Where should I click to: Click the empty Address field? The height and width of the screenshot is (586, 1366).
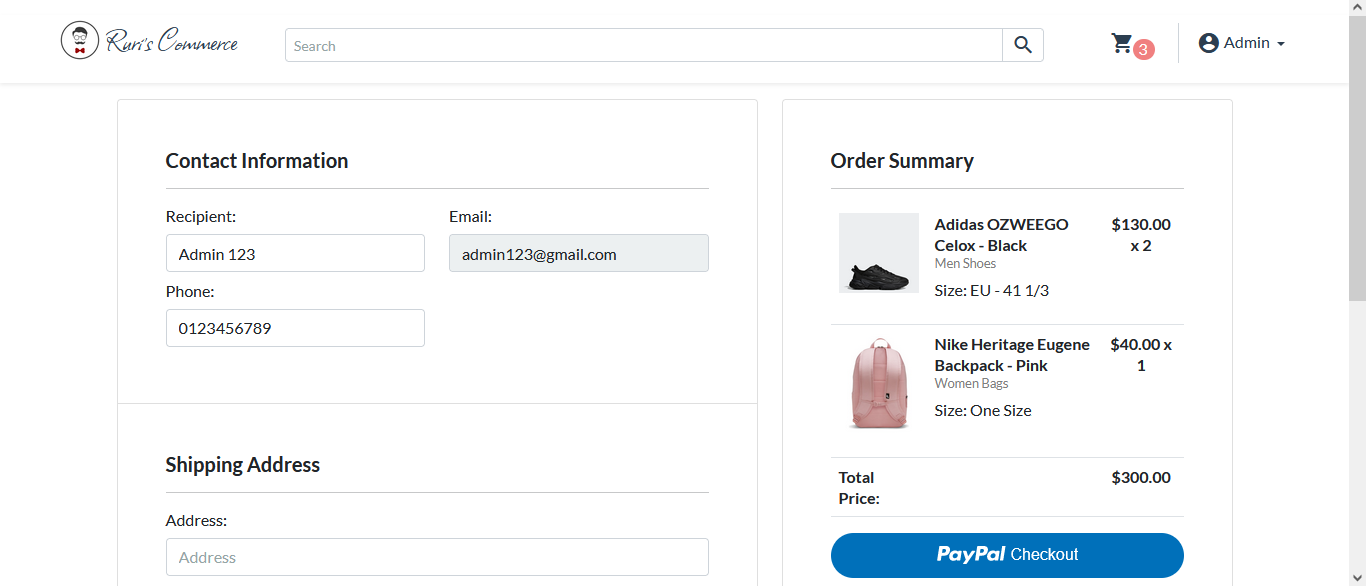point(437,557)
